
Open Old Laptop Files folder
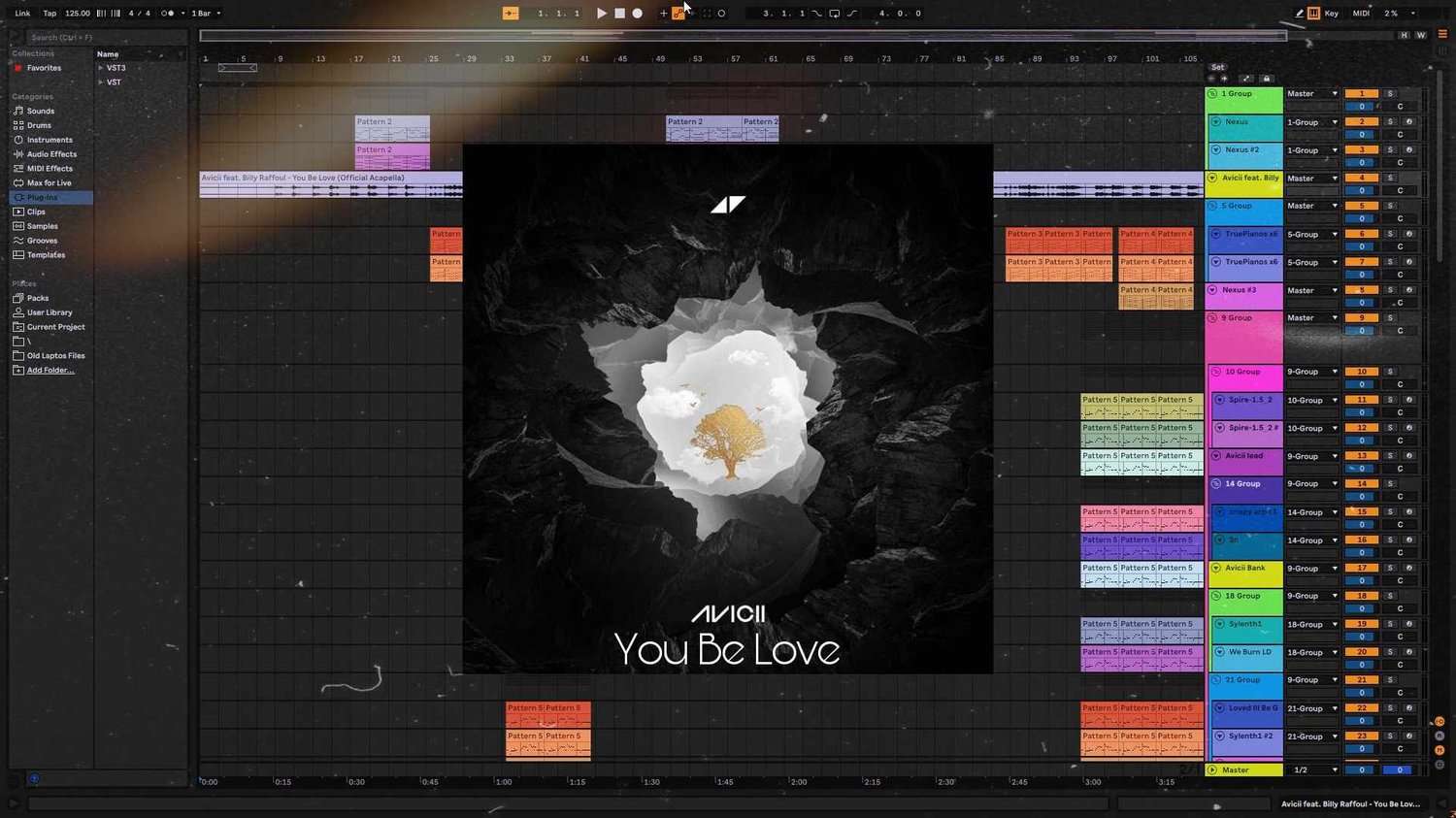tap(55, 356)
